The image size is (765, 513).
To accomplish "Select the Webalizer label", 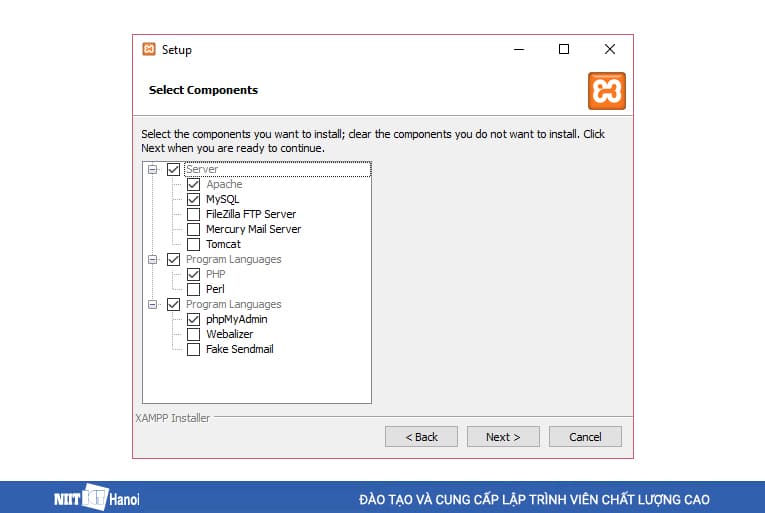I will click(229, 334).
